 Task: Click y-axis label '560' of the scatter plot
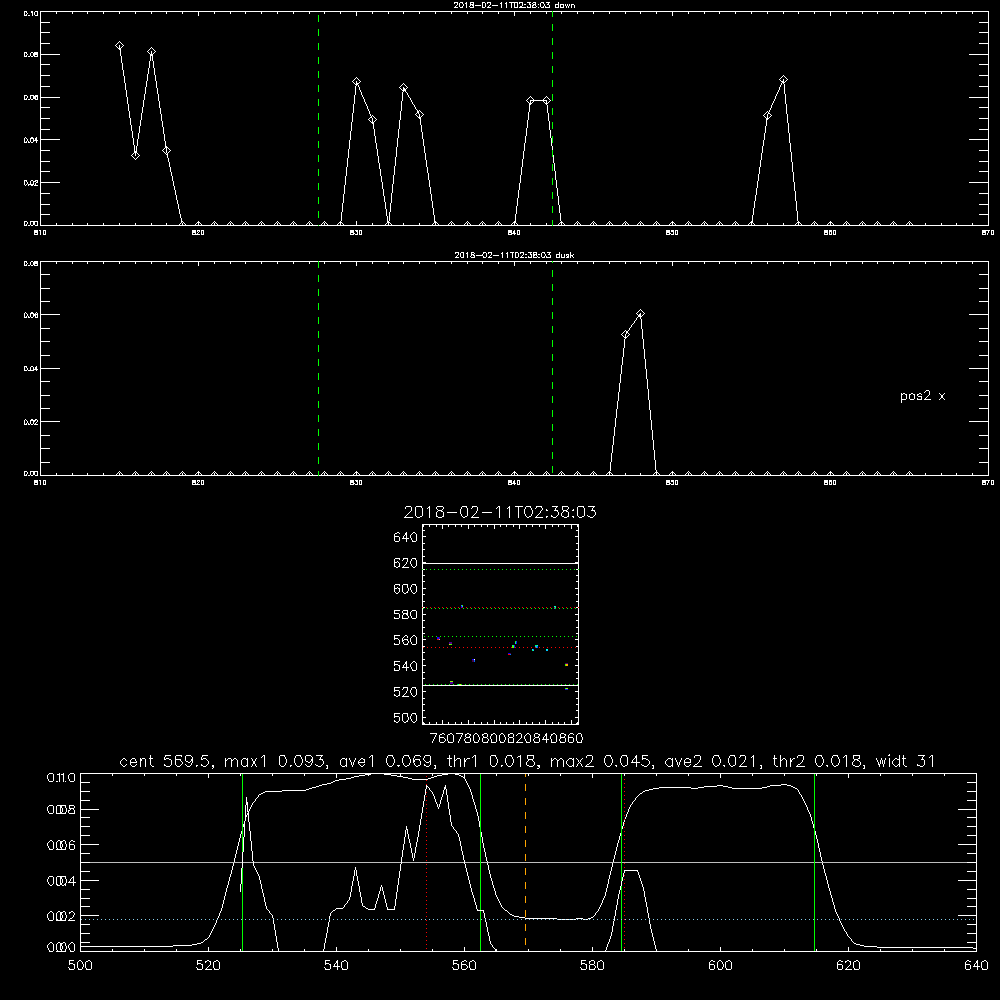point(405,640)
